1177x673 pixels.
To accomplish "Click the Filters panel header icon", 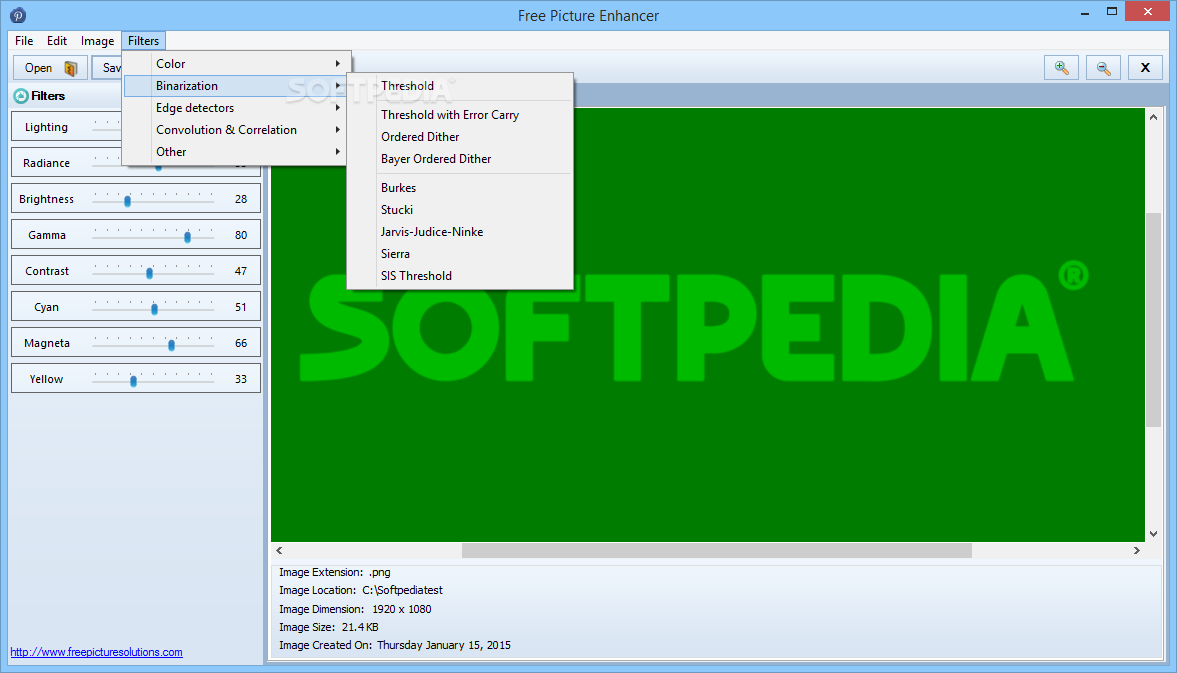I will coord(21,96).
